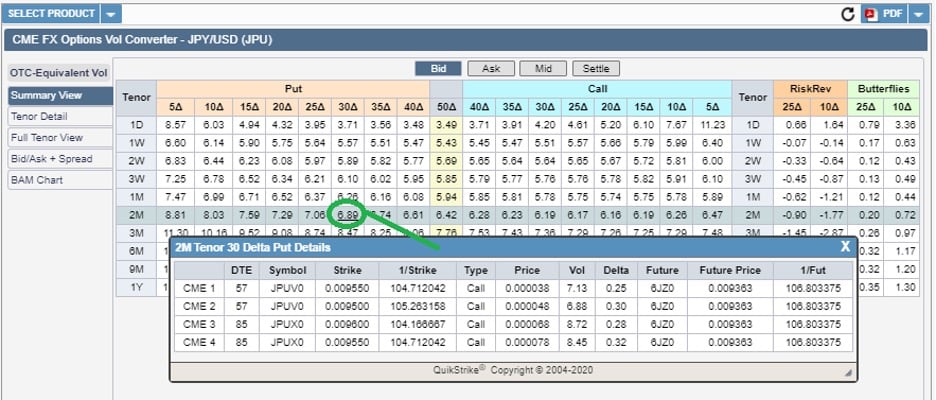Open the dropdown arrow beside PDF
936x400 pixels.
[917, 14]
